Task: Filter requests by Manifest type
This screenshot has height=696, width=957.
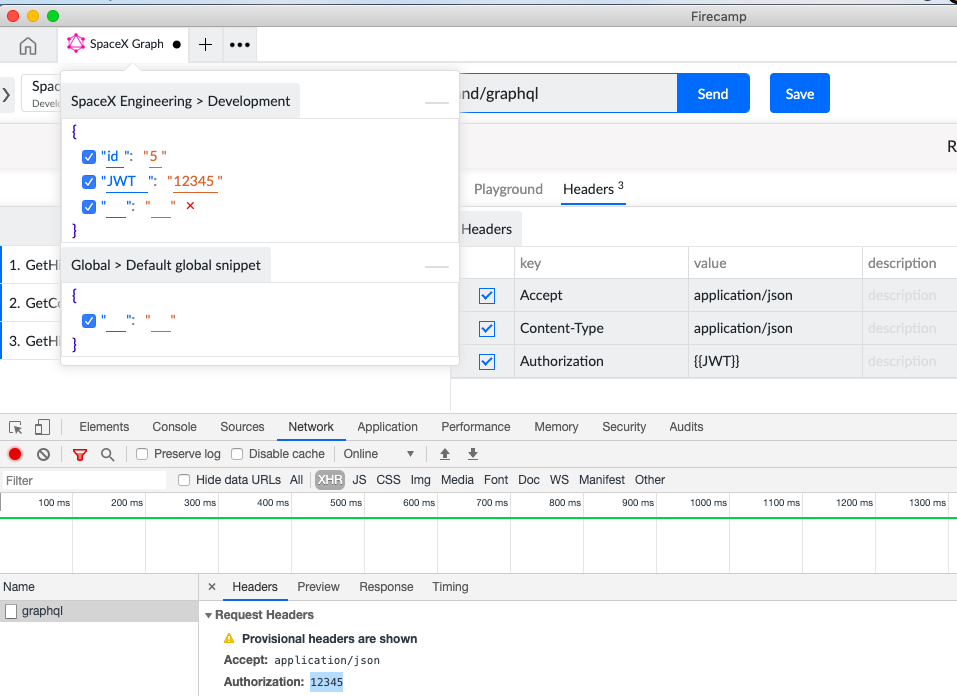Action: pos(602,480)
